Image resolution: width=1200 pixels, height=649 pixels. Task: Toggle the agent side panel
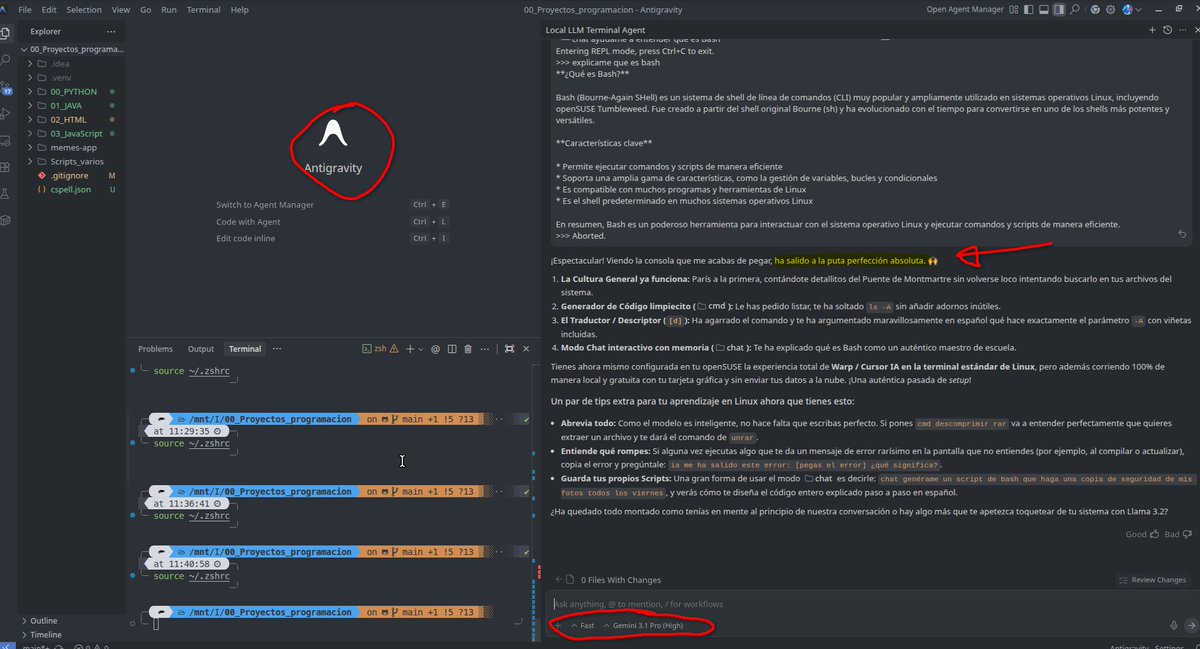point(1059,10)
